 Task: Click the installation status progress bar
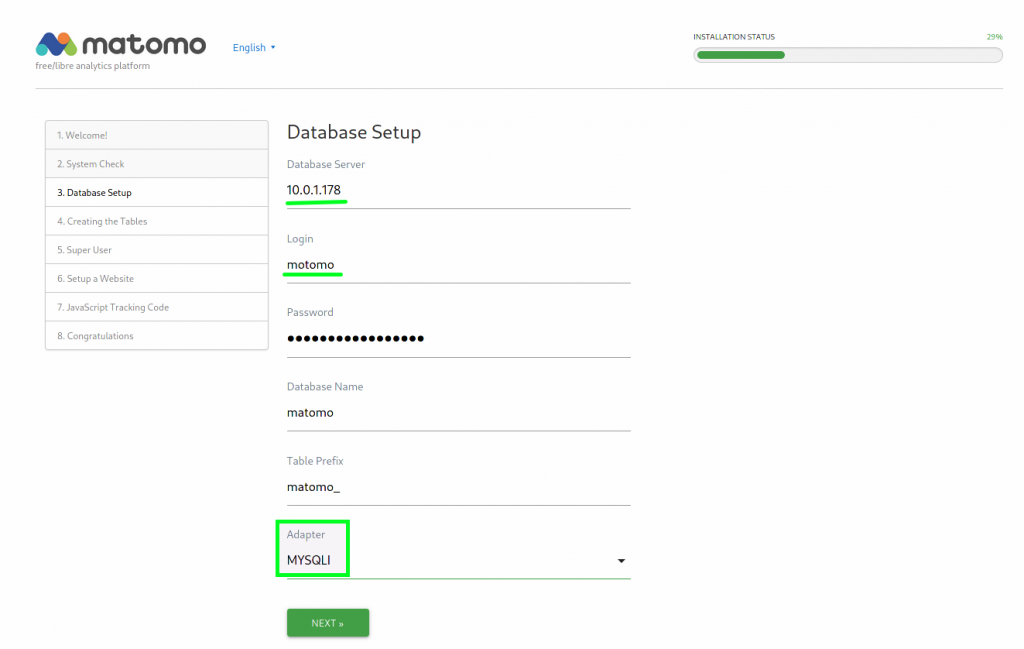848,55
